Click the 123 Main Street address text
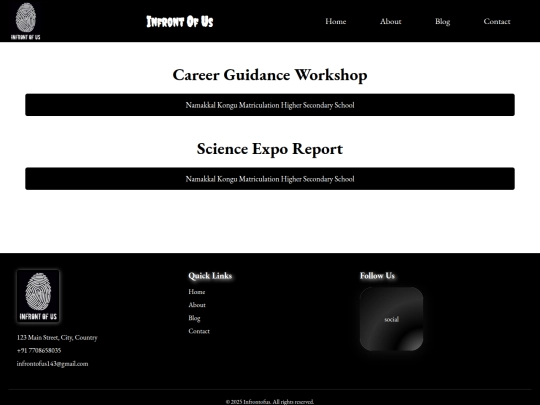 [57, 338]
